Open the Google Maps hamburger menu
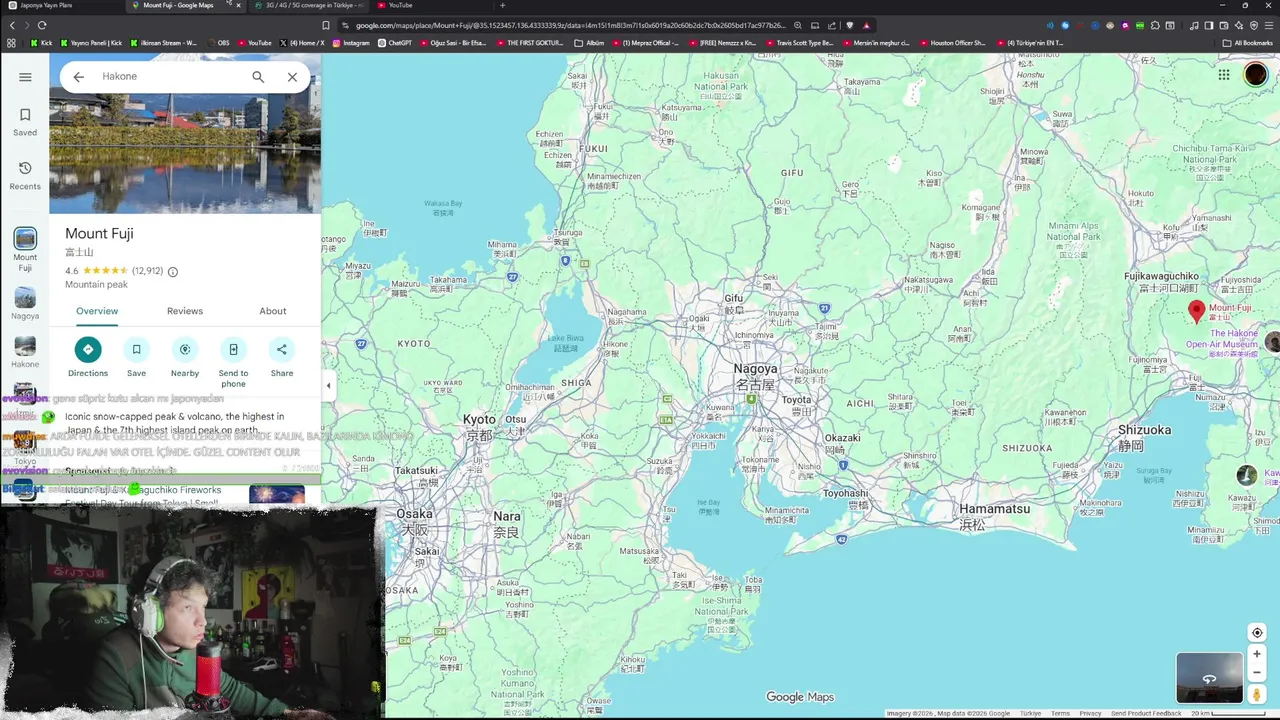1280x720 pixels. (x=25, y=77)
